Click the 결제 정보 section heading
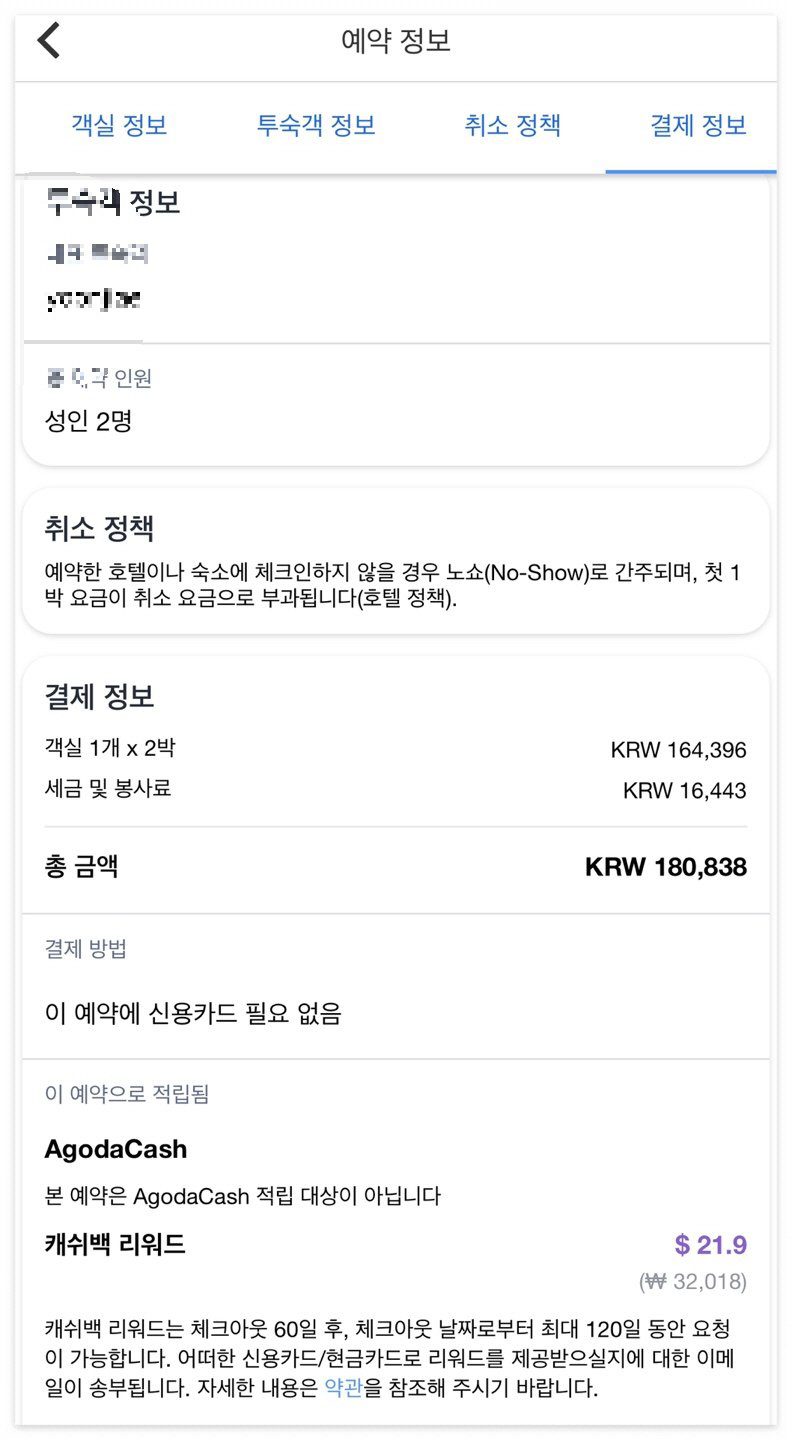Image resolution: width=792 pixels, height=1440 pixels. click(x=99, y=697)
